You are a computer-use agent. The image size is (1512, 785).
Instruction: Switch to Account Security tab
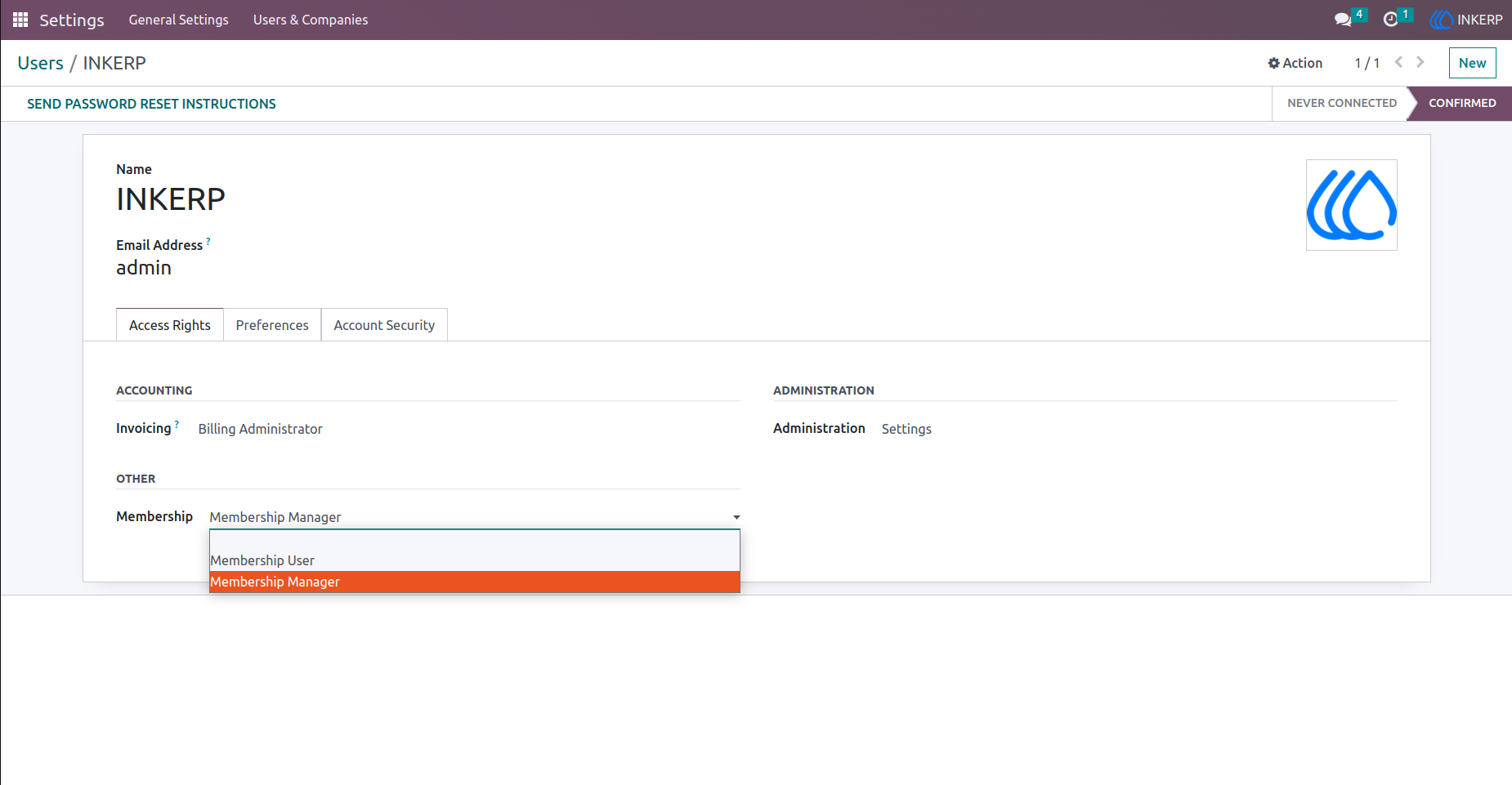coord(384,325)
